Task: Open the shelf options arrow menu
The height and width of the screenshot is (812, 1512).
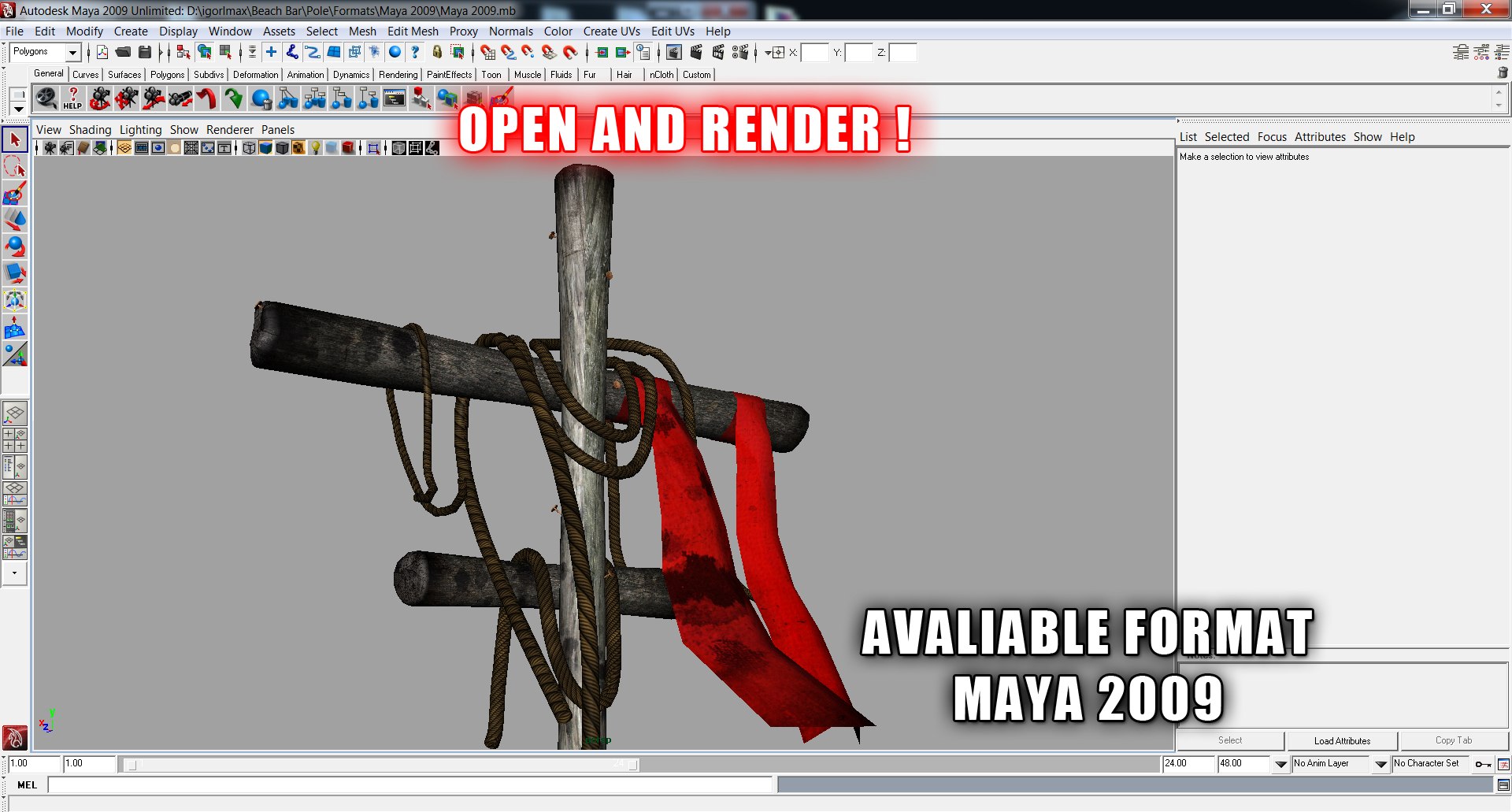Action: [x=18, y=109]
